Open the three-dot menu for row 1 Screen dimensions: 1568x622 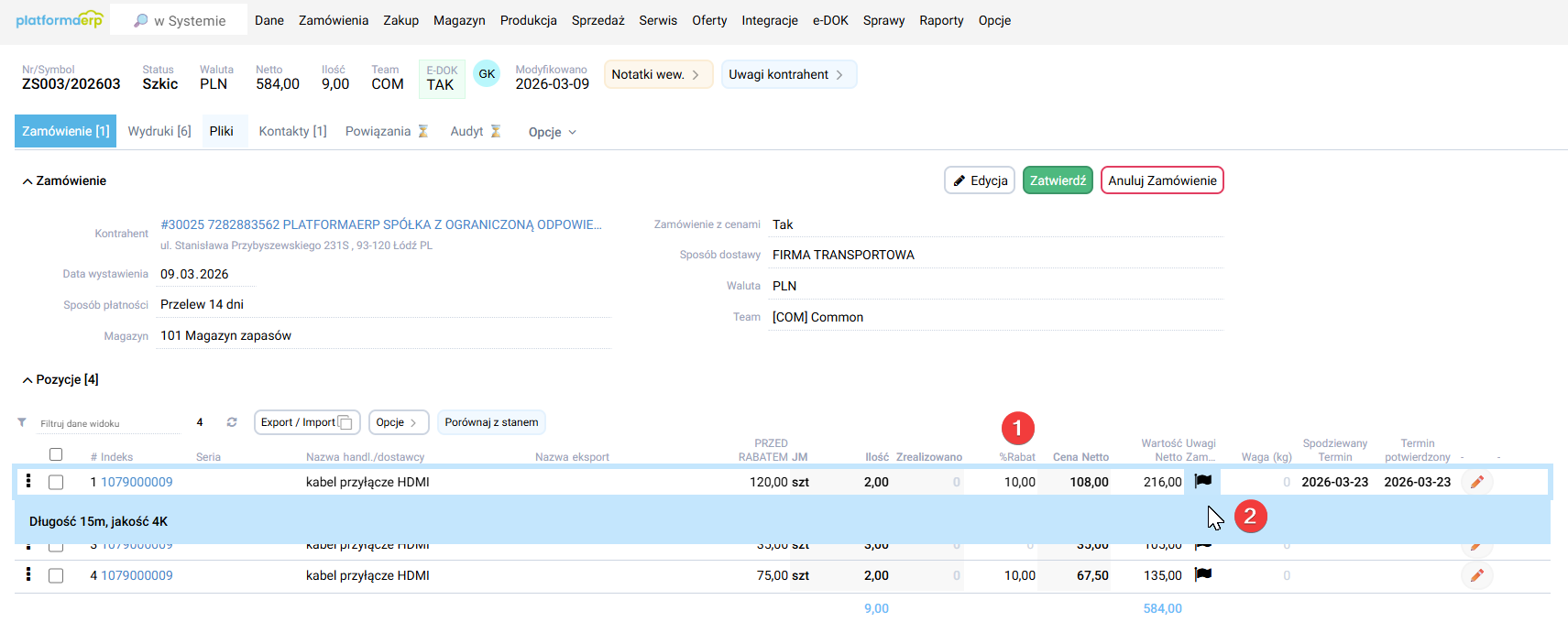point(28,481)
